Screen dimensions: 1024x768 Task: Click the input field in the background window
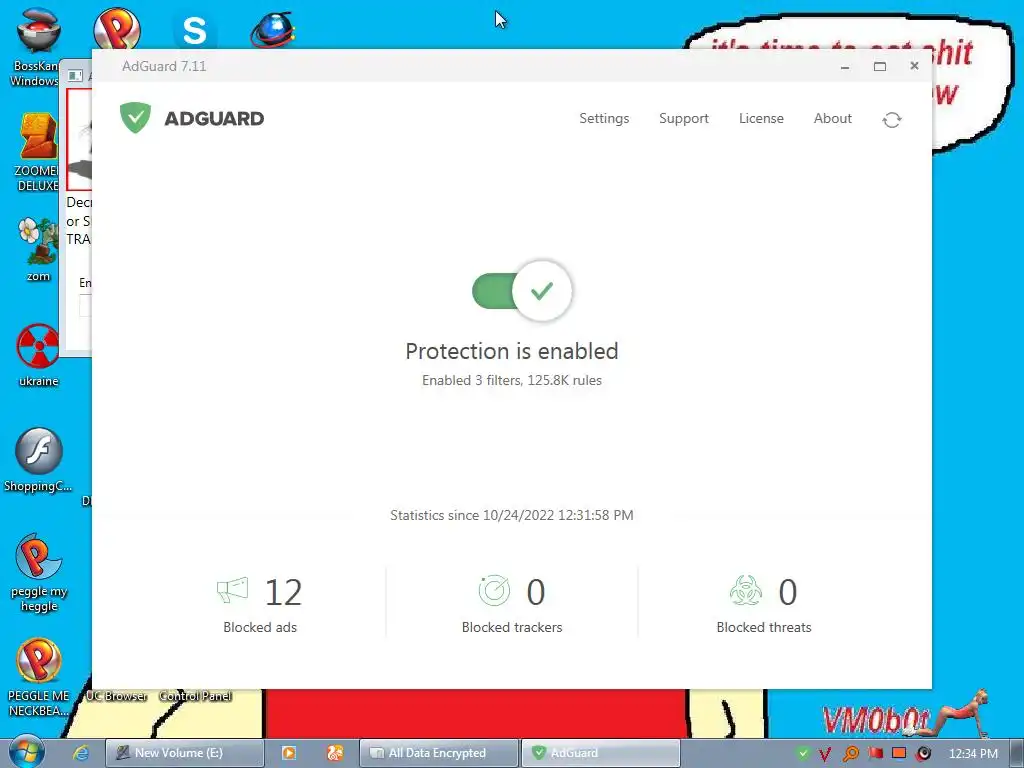tap(86, 306)
